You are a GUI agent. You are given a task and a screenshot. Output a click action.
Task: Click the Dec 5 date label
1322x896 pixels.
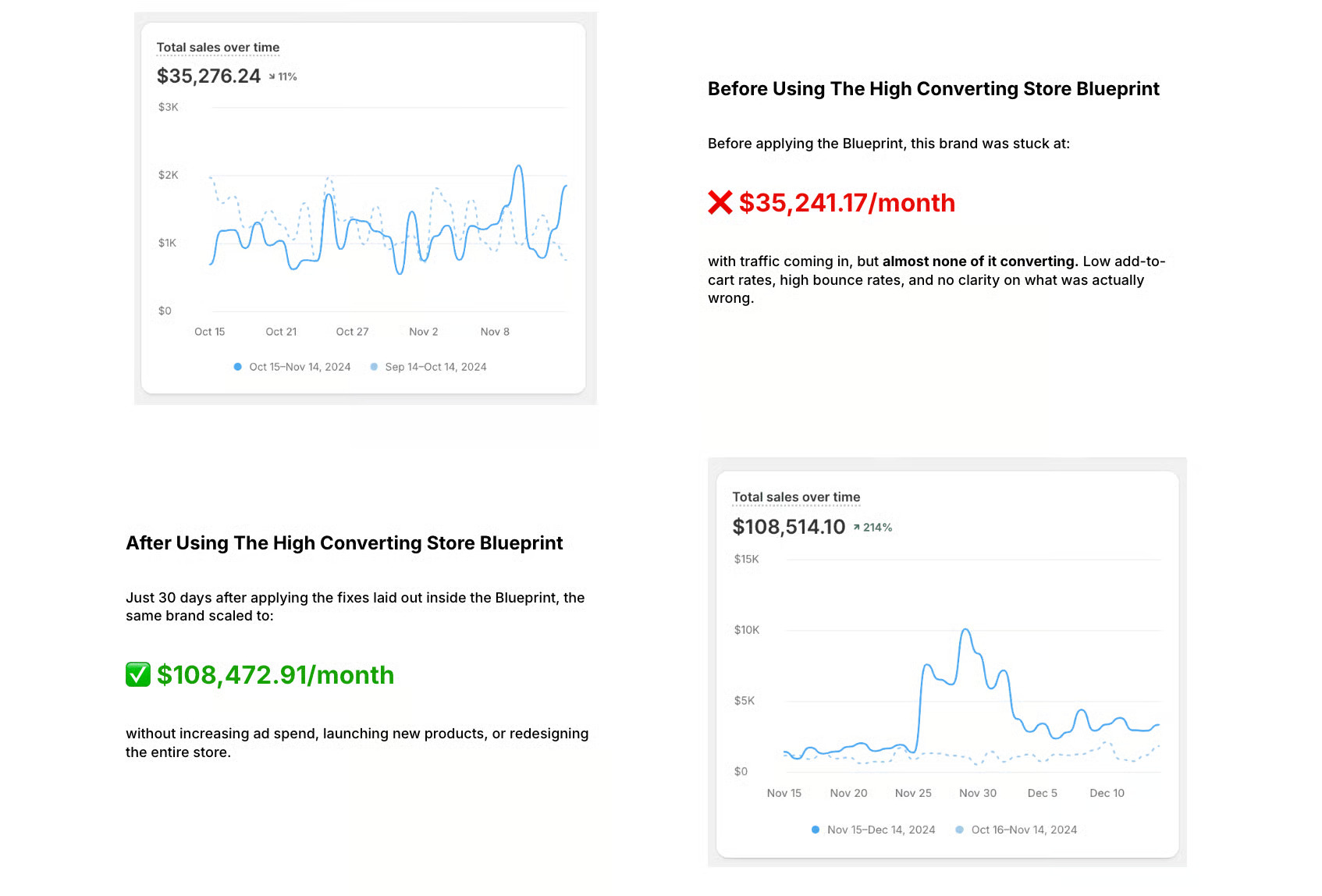1043,793
